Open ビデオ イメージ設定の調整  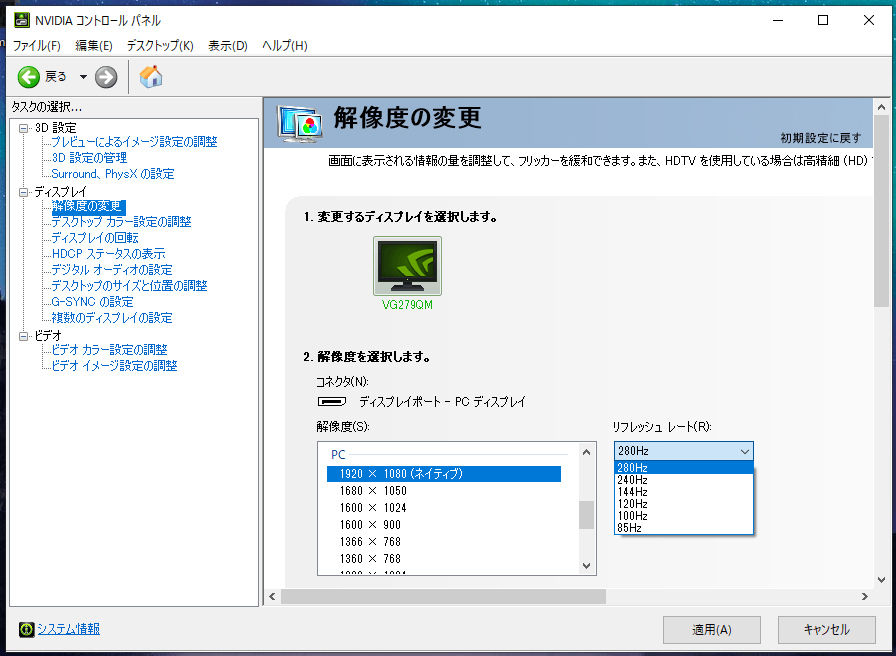(x=114, y=366)
